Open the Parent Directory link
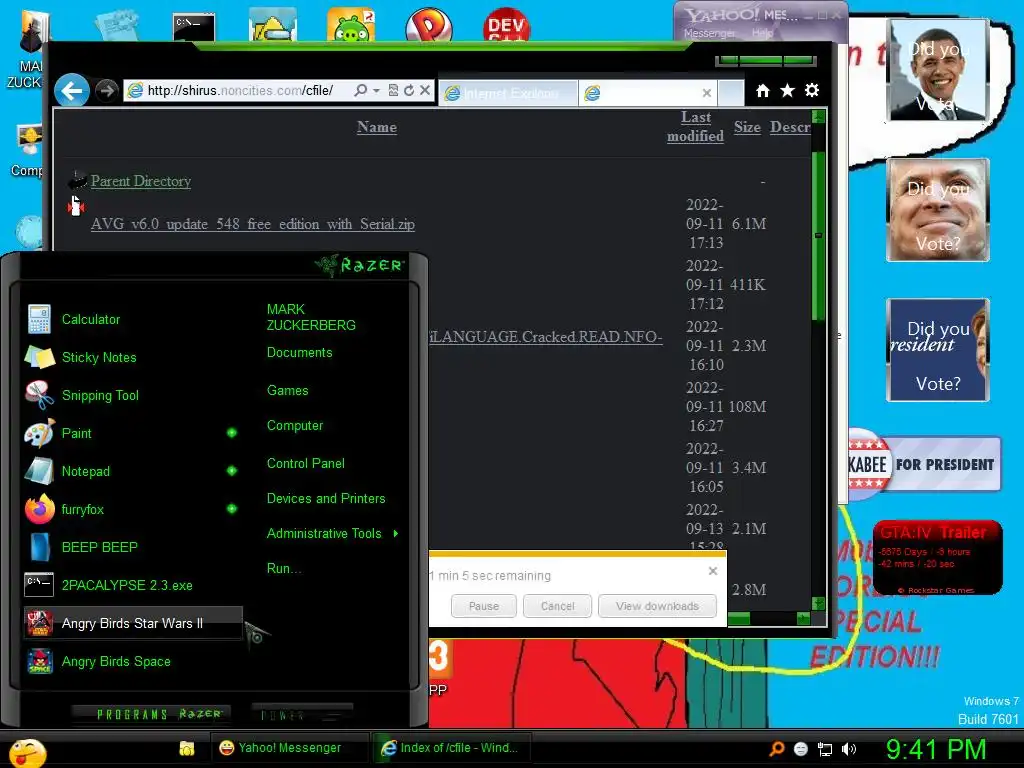Image resolution: width=1024 pixels, height=768 pixels. tap(141, 181)
